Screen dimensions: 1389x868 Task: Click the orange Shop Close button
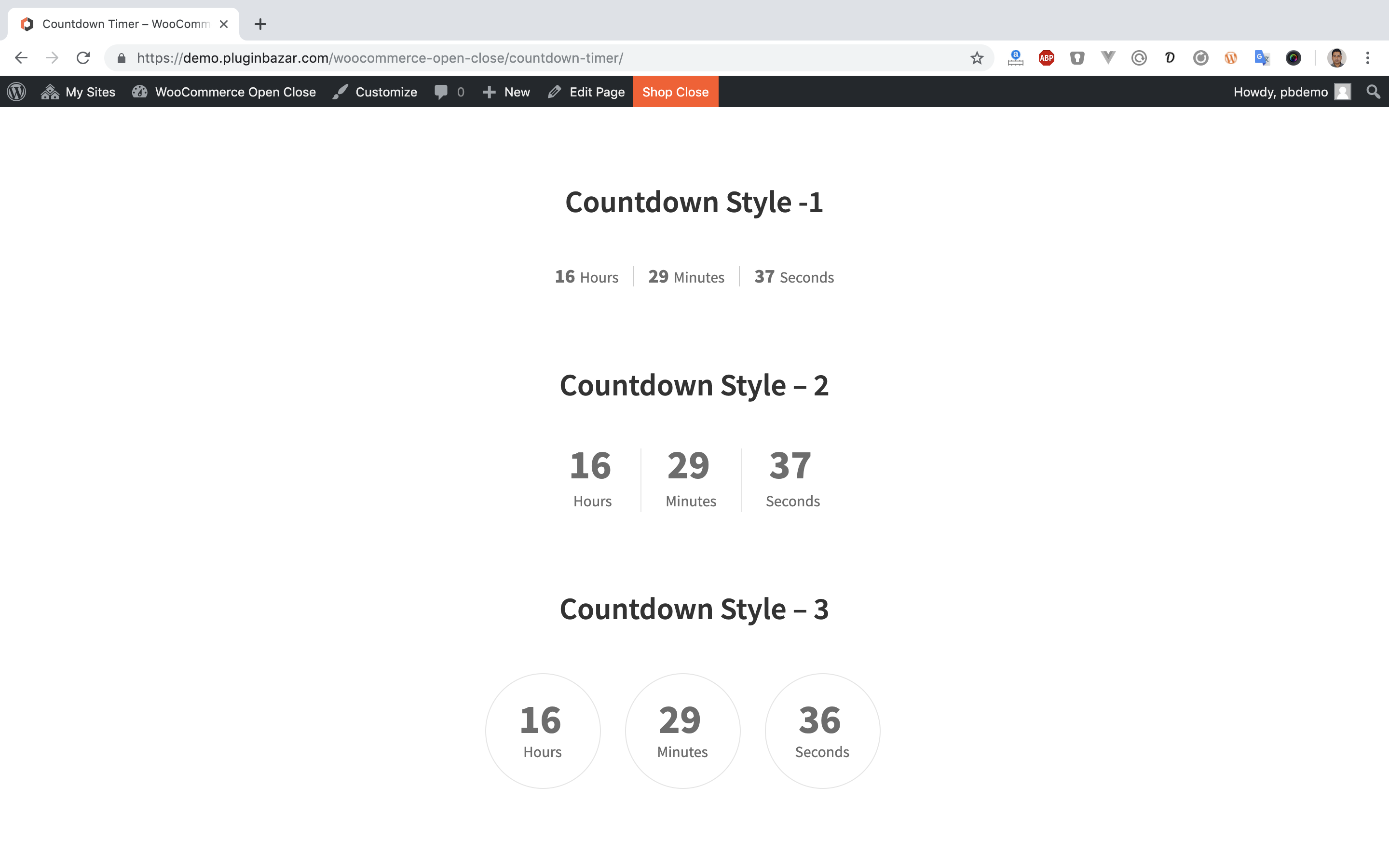click(x=675, y=92)
